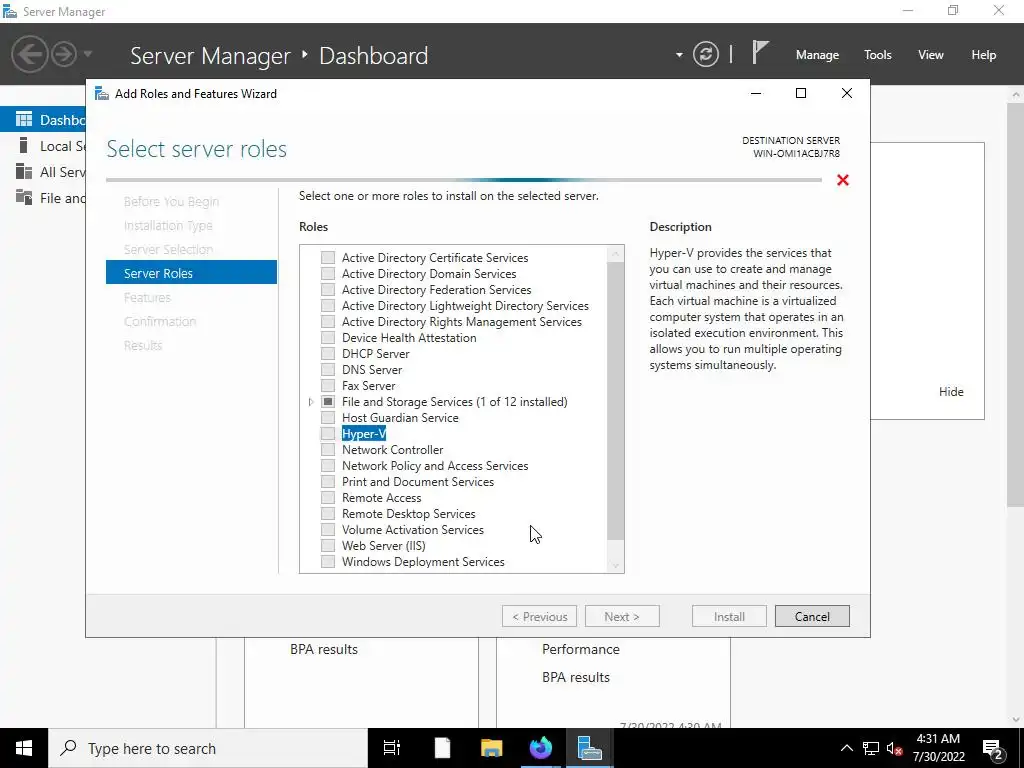1024x768 pixels.
Task: Go to the Server Roles wizard step
Action: pos(191,273)
